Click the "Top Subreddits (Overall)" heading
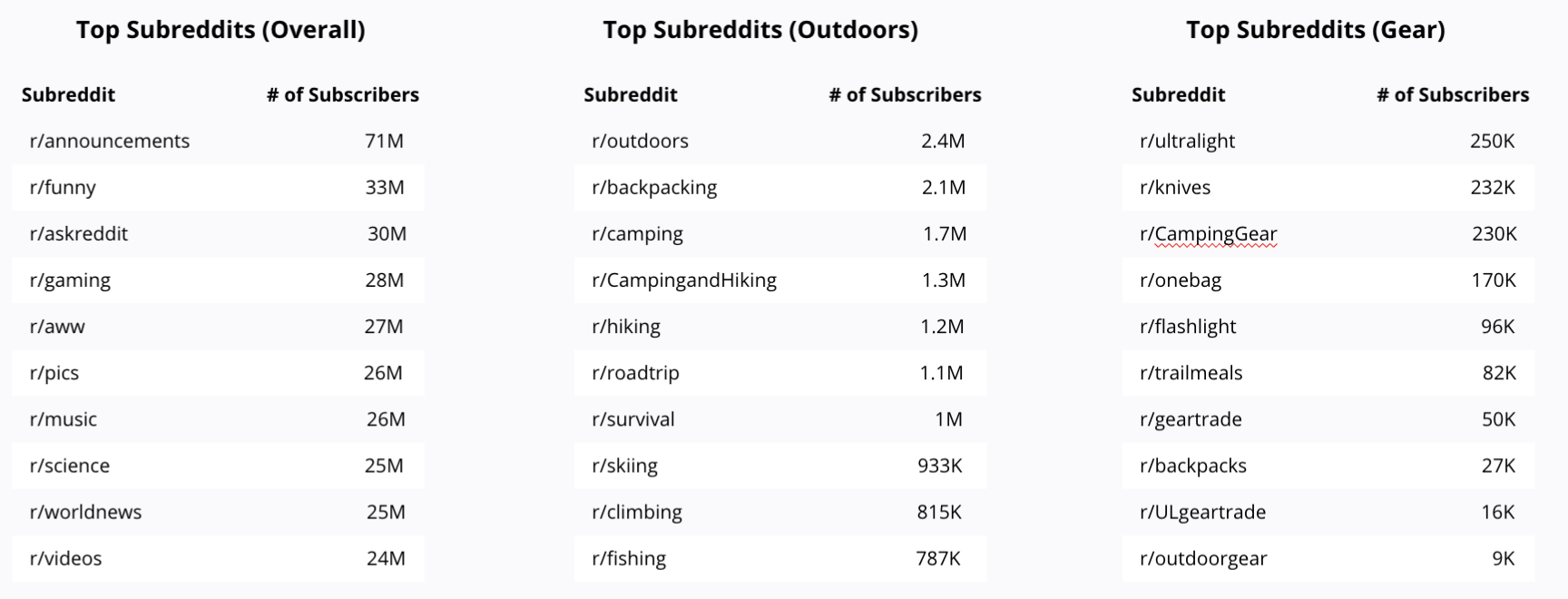1568x599 pixels. (x=220, y=30)
